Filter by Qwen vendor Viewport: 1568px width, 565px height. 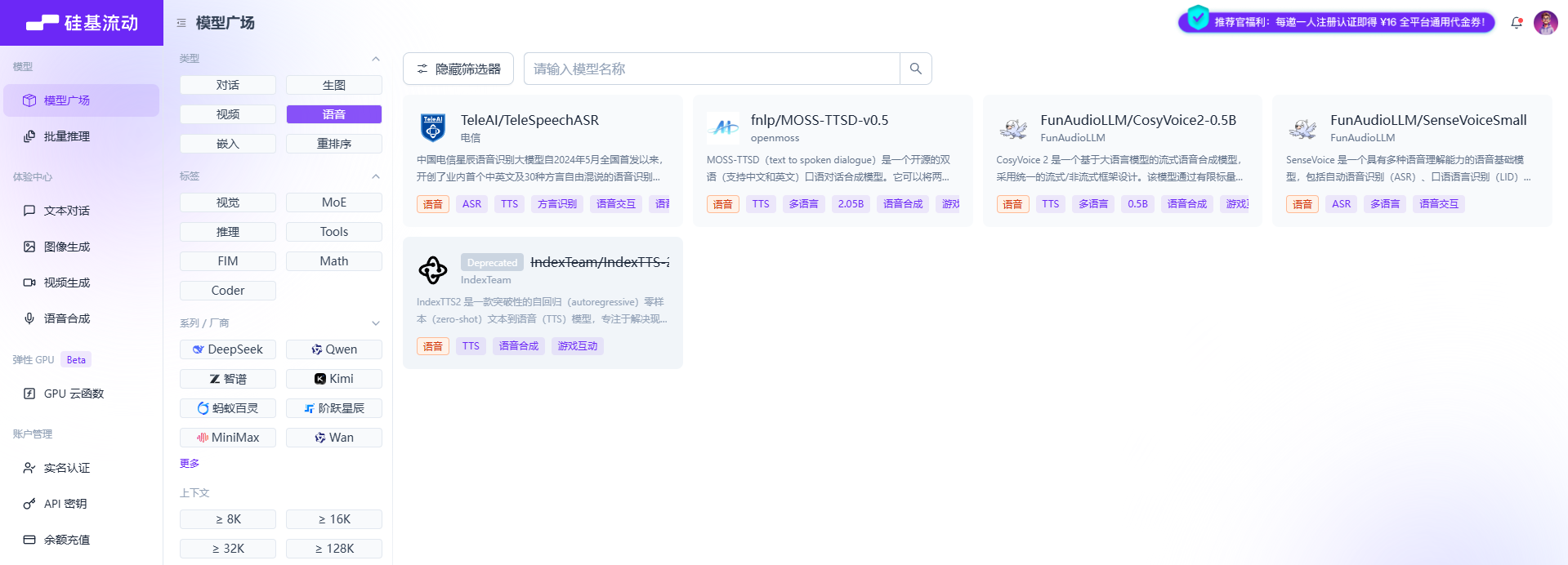(x=334, y=349)
